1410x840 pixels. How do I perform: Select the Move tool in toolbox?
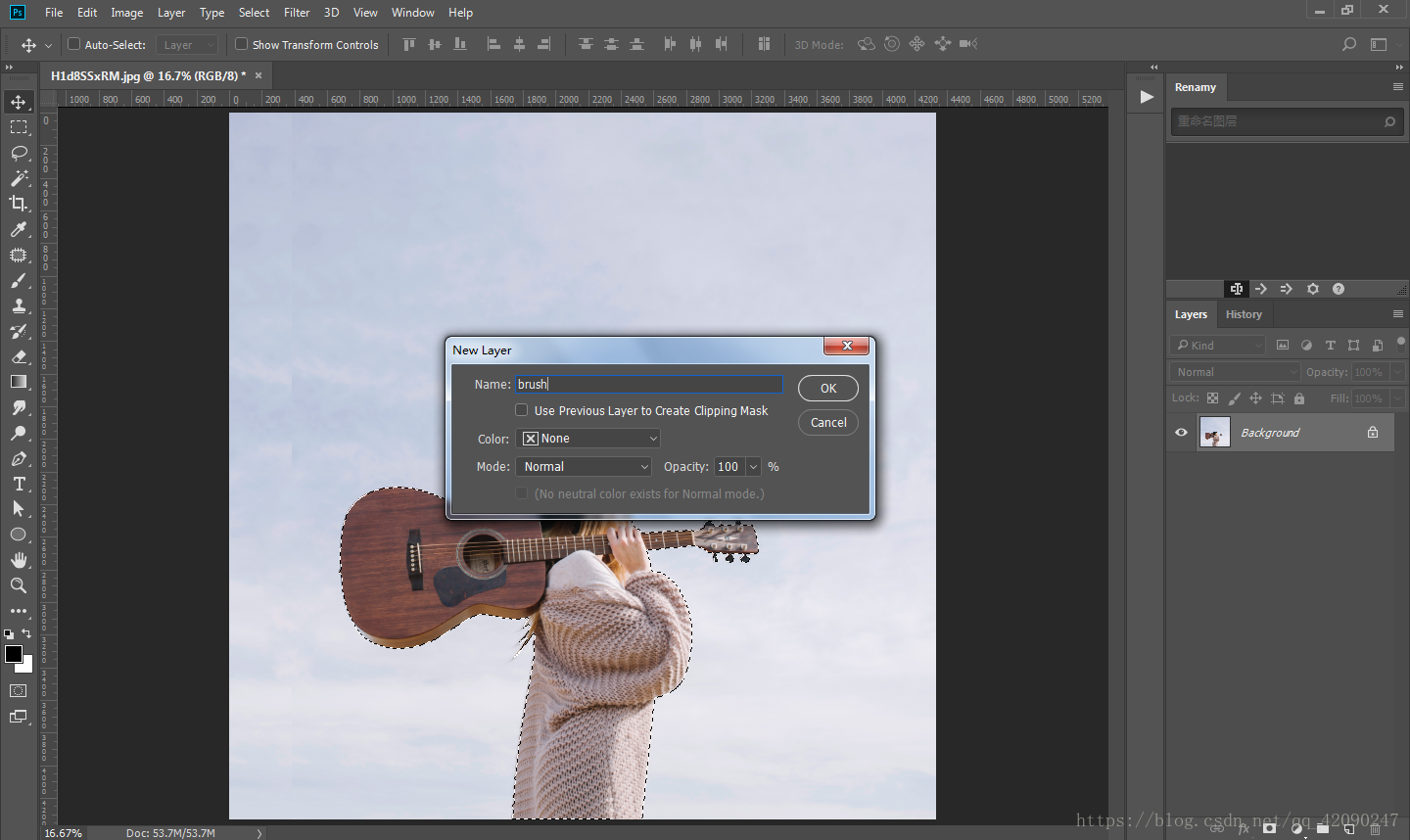pyautogui.click(x=19, y=102)
